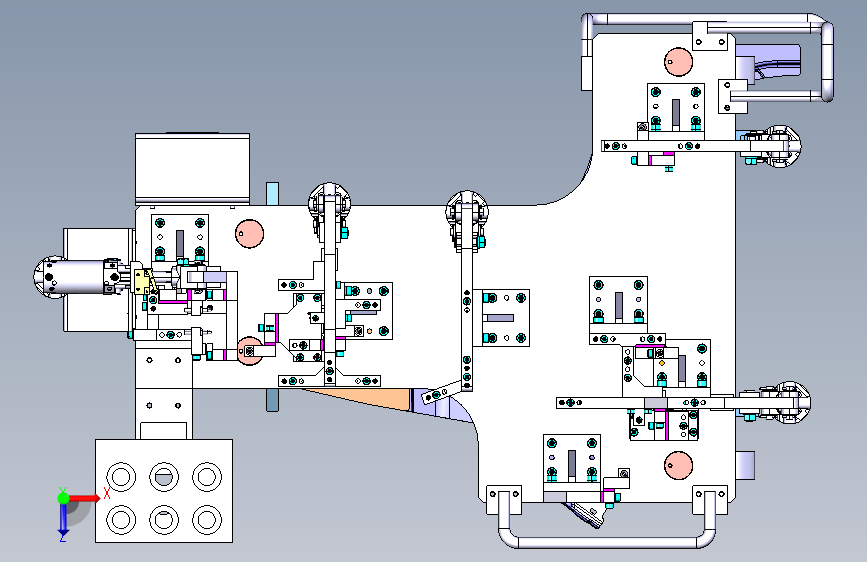The width and height of the screenshot is (867, 562).
Task: Select the U-shaped handle below the fixture plate
Action: click(607, 520)
